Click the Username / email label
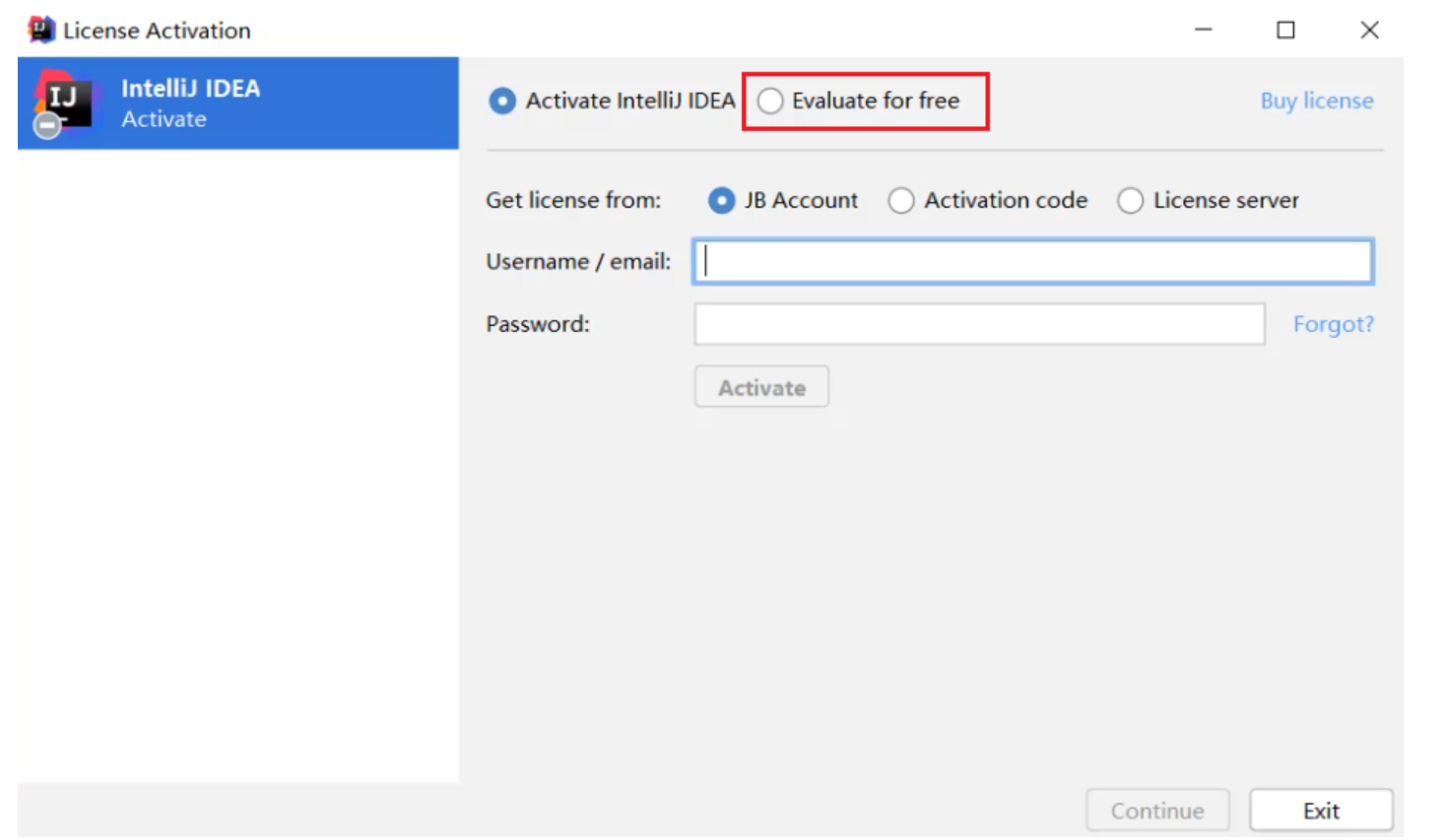The image size is (1447, 840). (578, 262)
